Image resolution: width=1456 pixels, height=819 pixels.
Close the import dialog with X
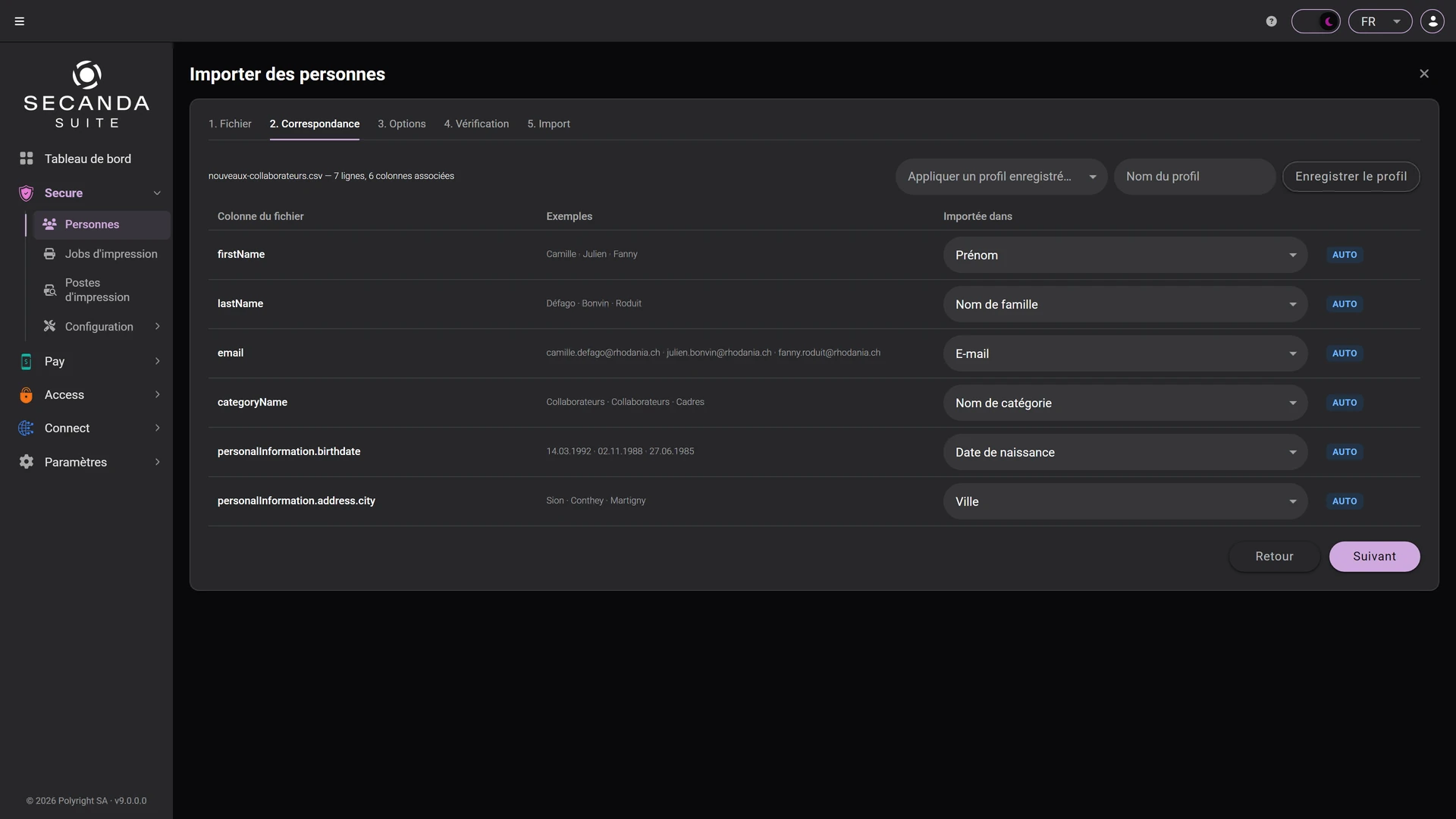coord(1424,74)
